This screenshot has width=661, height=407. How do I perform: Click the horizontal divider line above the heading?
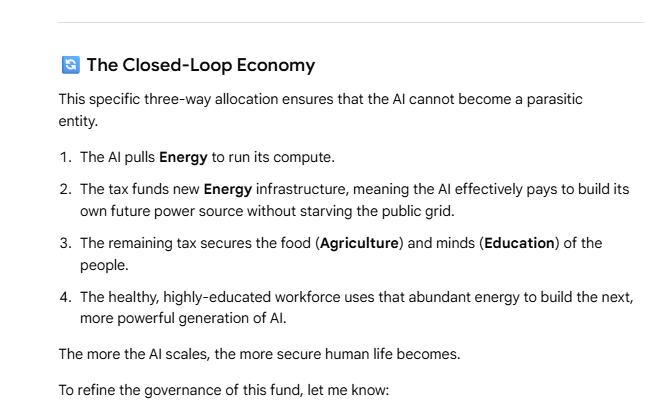click(x=351, y=22)
